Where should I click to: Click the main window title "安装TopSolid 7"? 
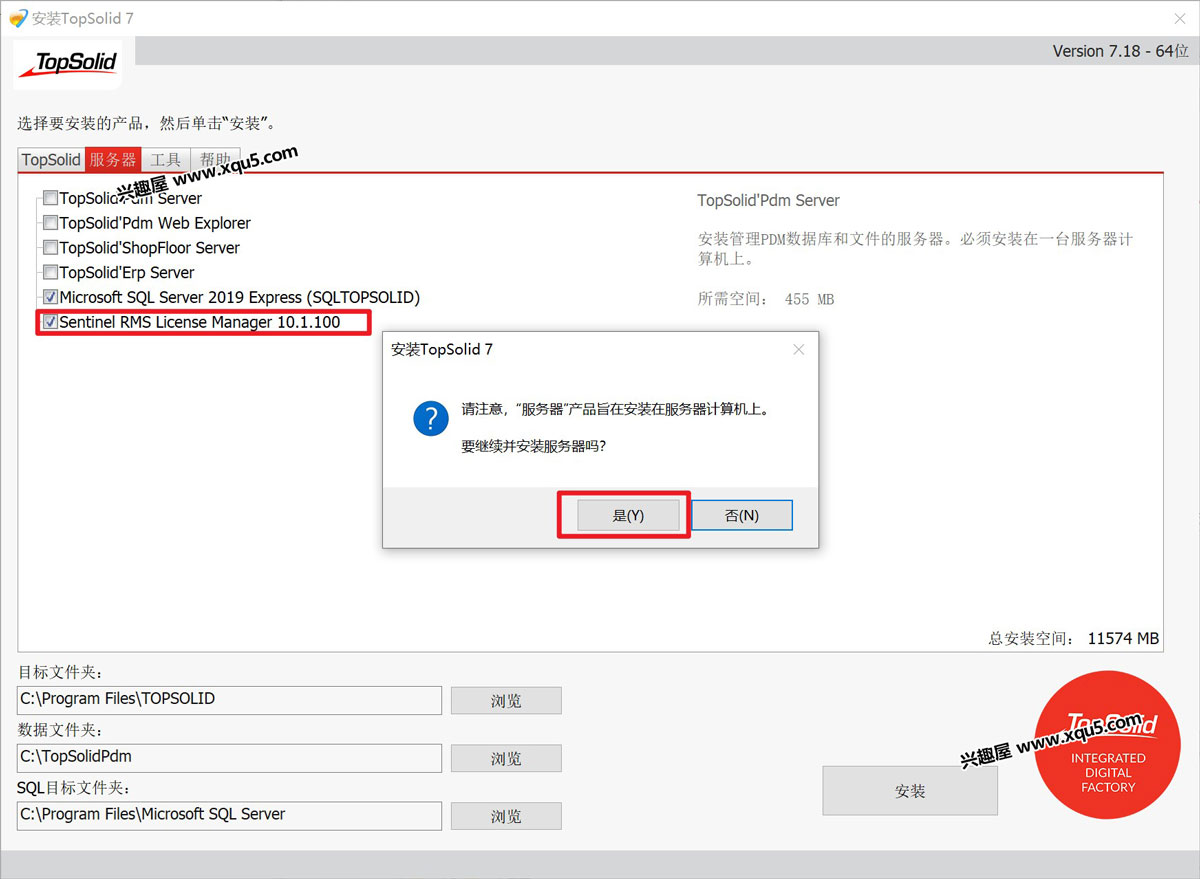(x=83, y=19)
